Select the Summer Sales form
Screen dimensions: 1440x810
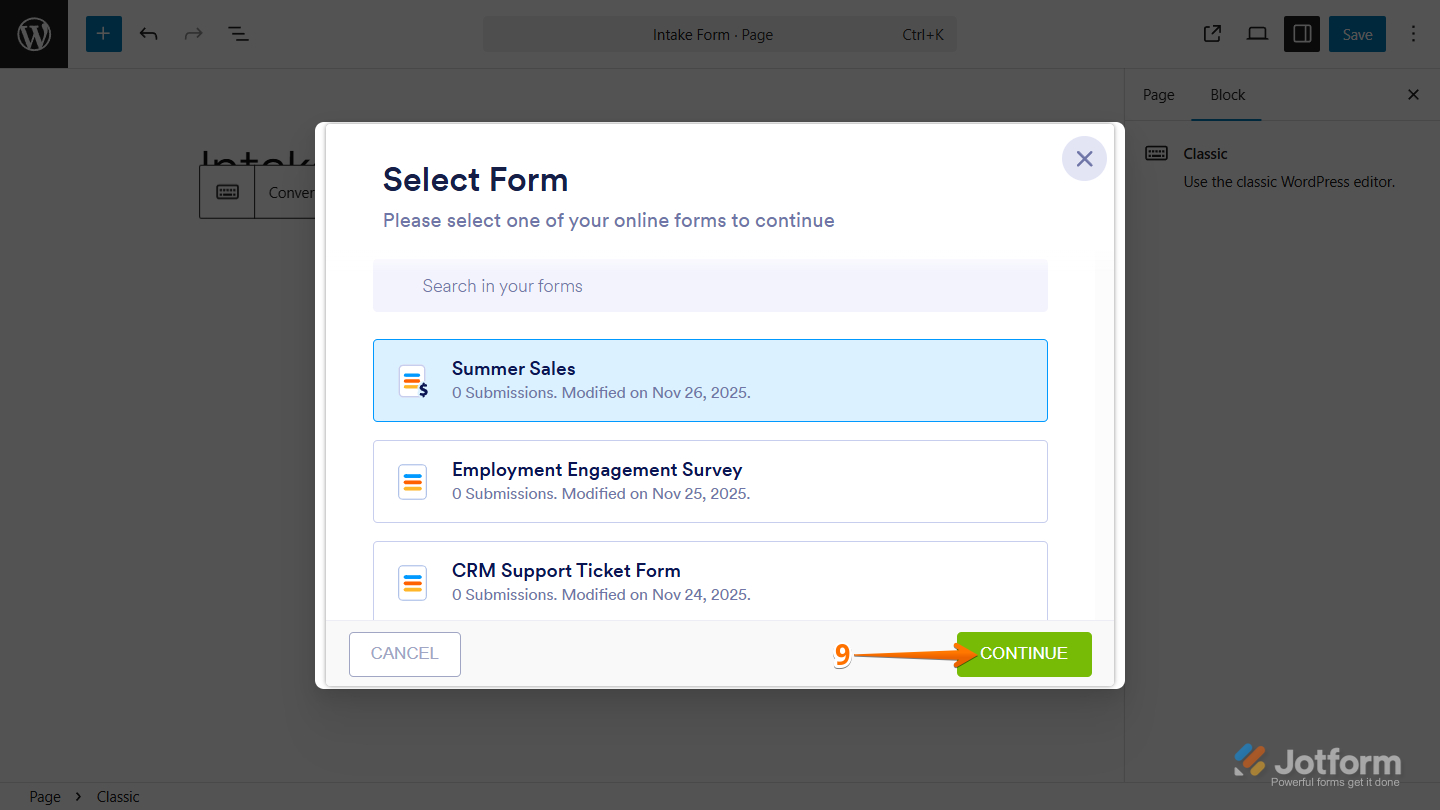(710, 380)
